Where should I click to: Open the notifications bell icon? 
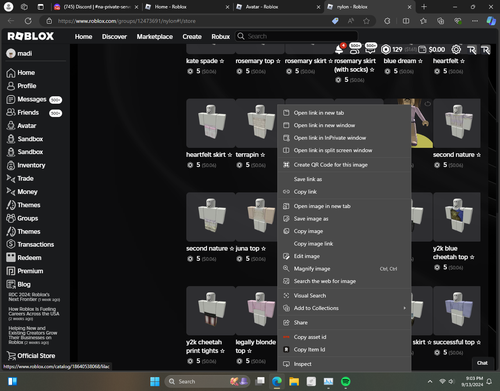point(339,49)
